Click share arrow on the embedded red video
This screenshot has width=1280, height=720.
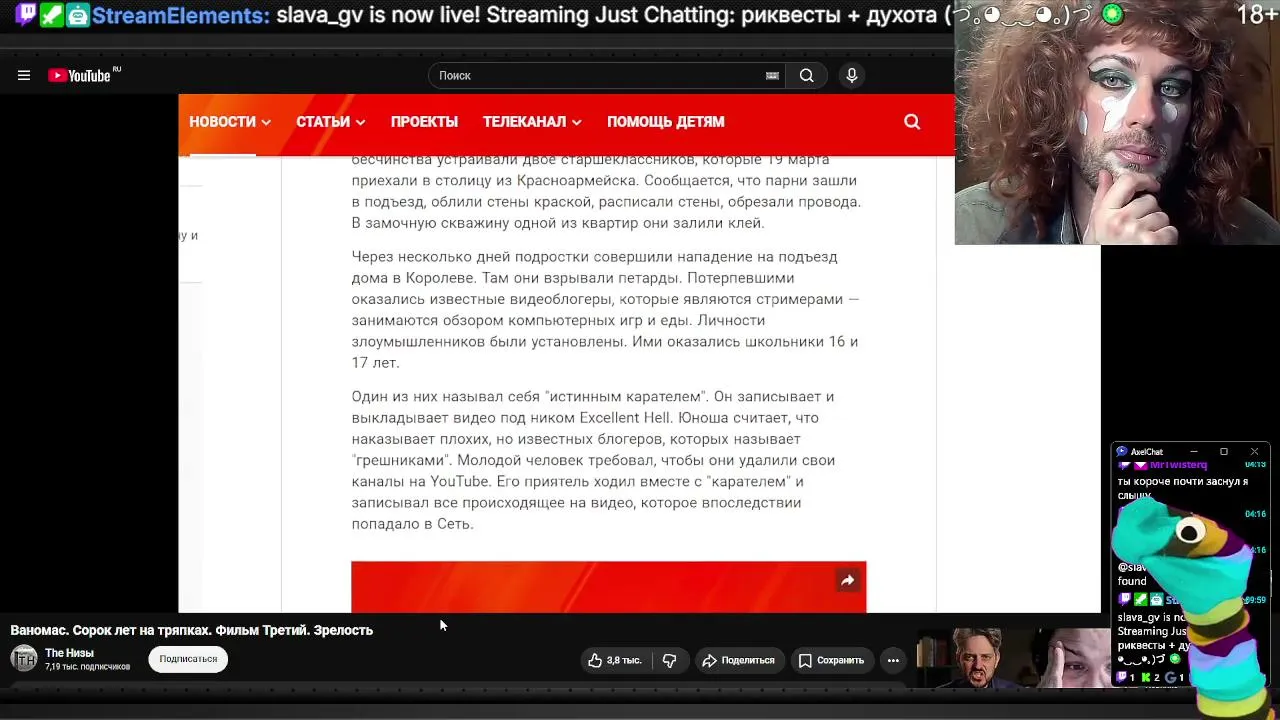click(847, 580)
